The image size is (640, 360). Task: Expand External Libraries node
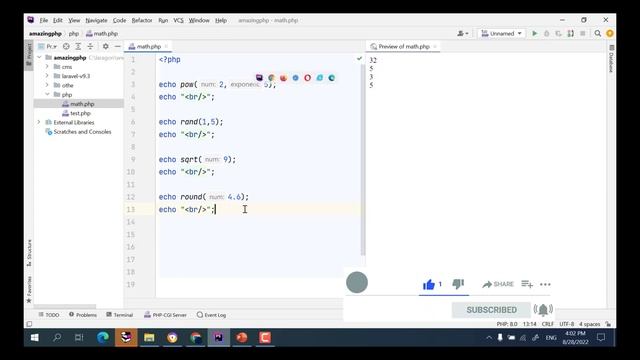point(39,122)
